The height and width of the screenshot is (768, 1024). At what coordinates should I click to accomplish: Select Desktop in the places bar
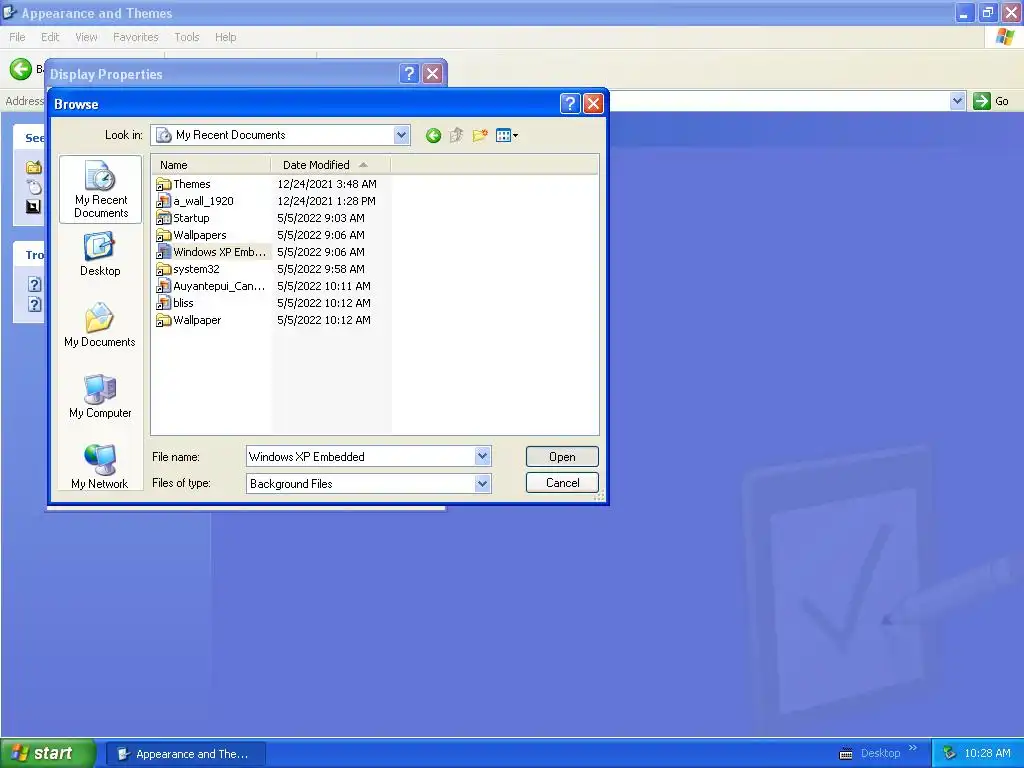(x=100, y=255)
